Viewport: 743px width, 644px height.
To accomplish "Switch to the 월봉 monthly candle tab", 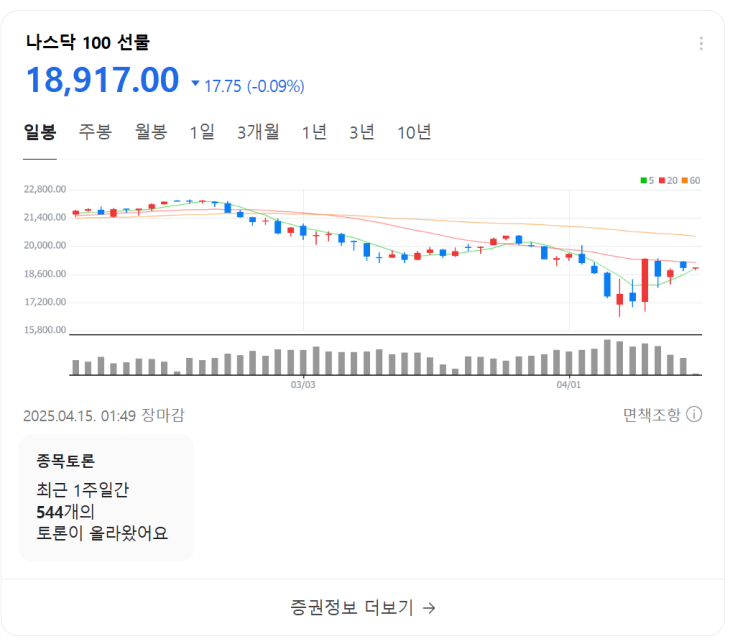I will [x=151, y=132].
